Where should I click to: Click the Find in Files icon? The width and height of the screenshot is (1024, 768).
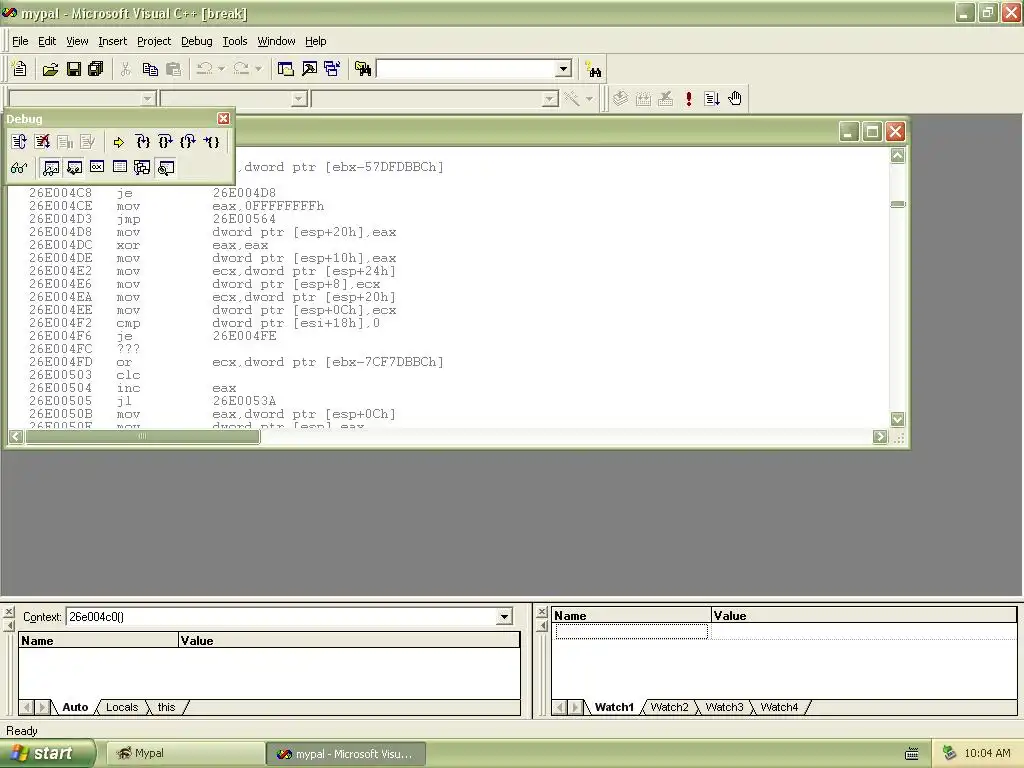[363, 69]
